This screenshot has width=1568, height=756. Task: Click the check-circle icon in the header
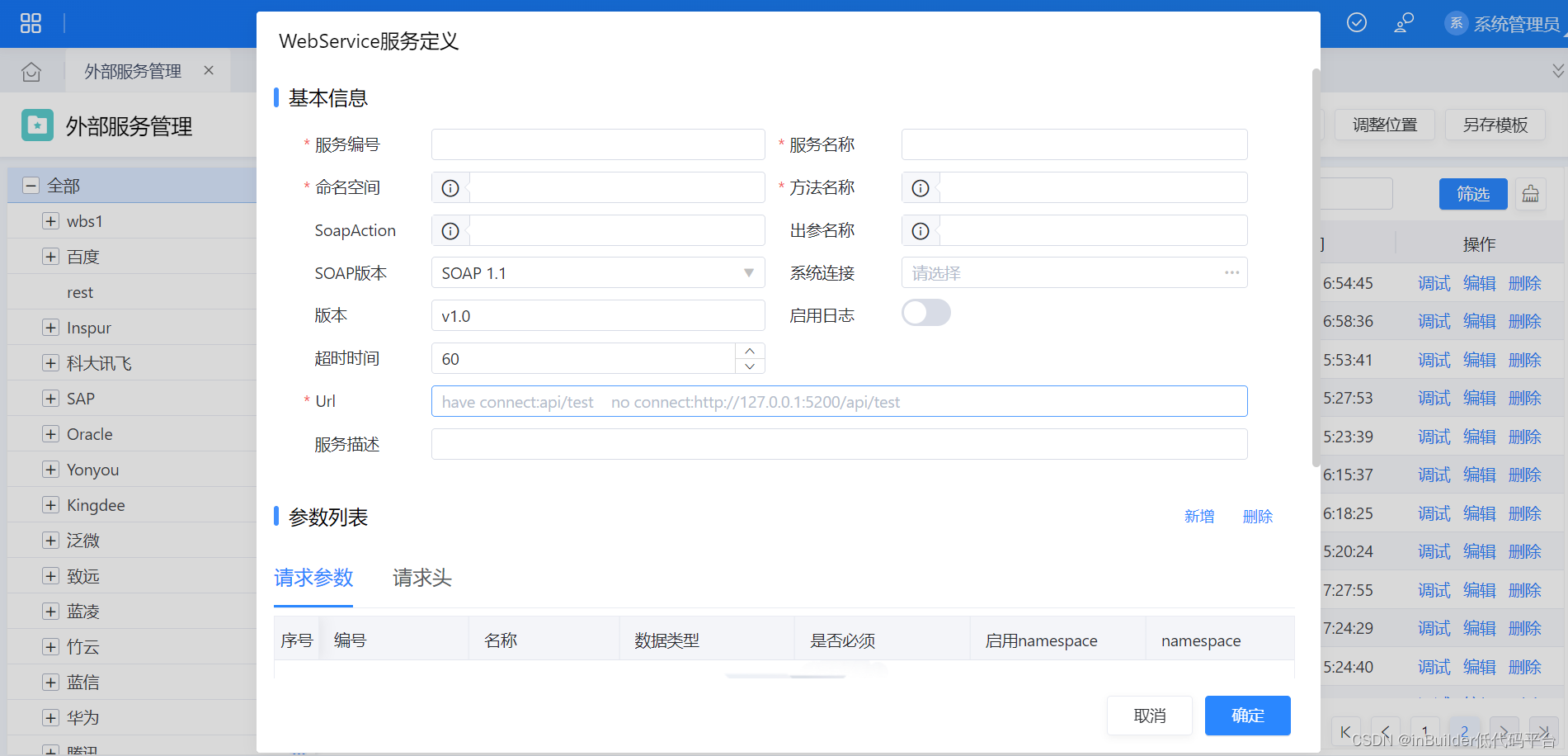pos(1357,23)
